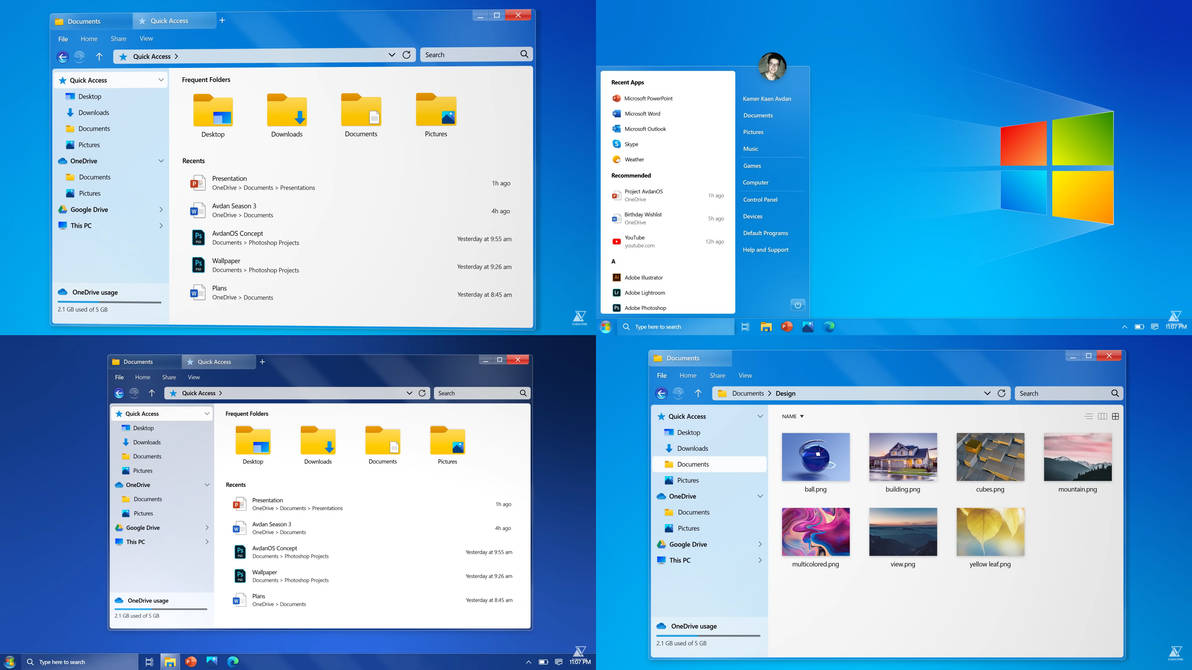The height and width of the screenshot is (670, 1192).
Task: Open 'AvdanOS Concept' recent in top-left Explorer window
Action: pos(351,238)
